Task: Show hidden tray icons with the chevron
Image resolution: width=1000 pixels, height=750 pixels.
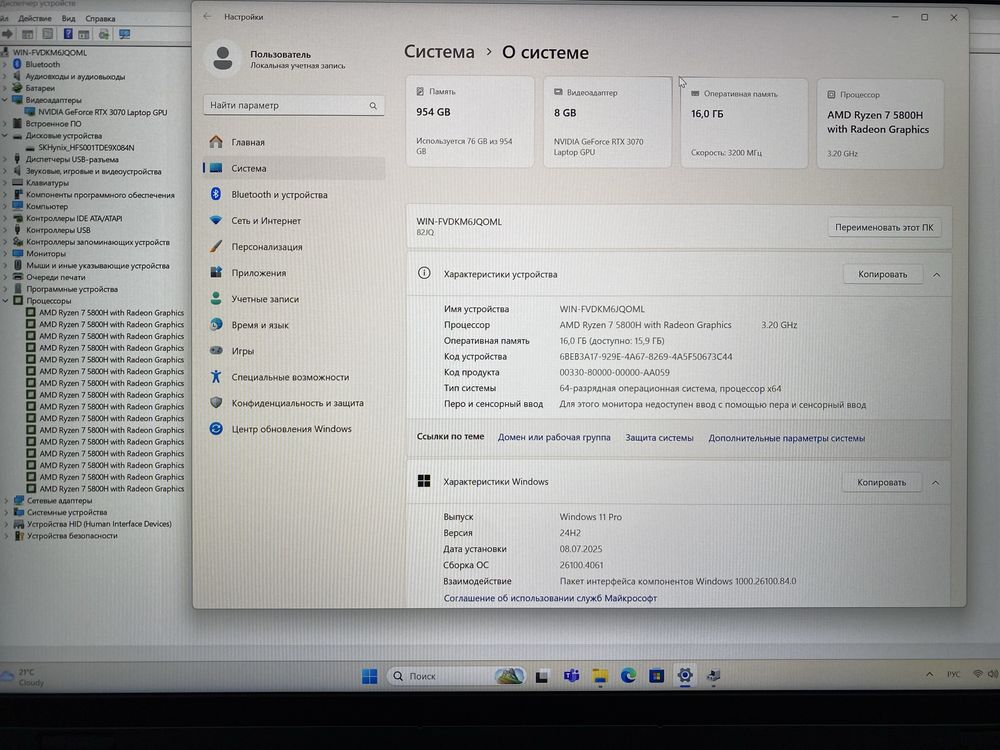Action: [929, 674]
